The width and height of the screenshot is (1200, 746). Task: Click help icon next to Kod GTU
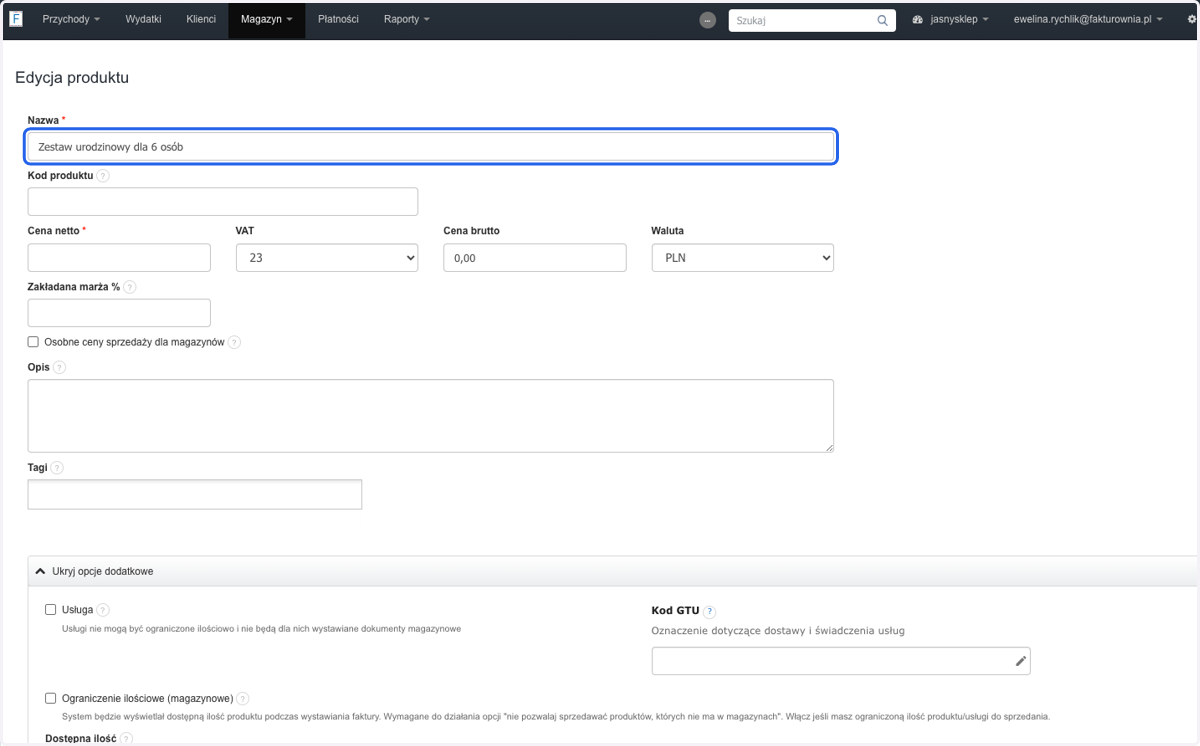click(710, 611)
